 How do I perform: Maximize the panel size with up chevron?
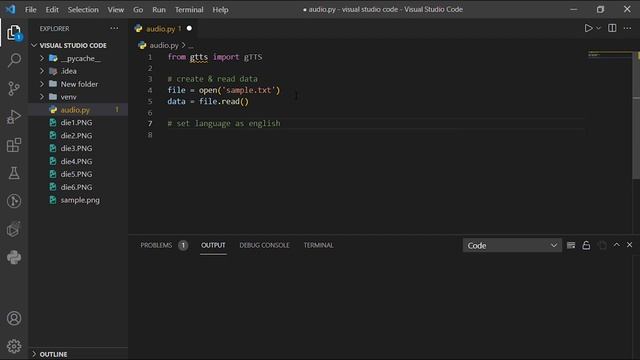pyautogui.click(x=616, y=245)
